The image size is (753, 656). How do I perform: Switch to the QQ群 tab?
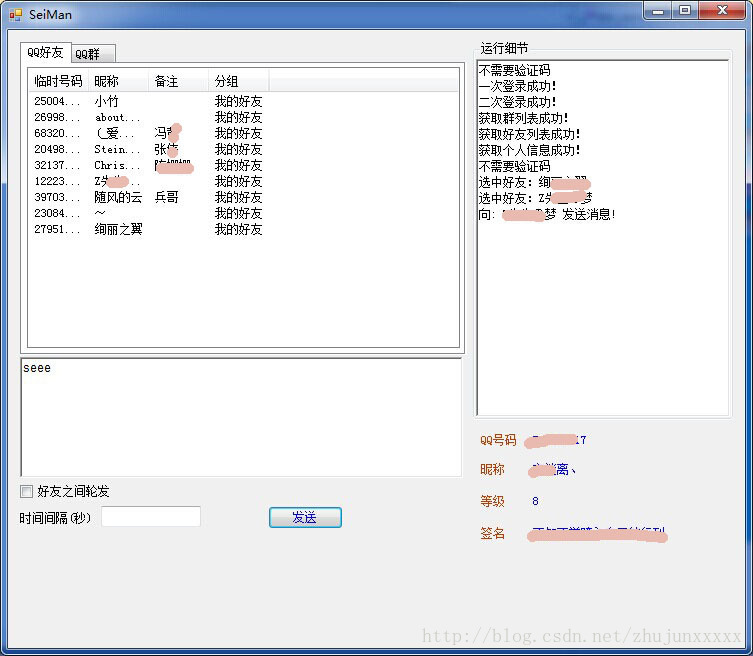coord(93,53)
